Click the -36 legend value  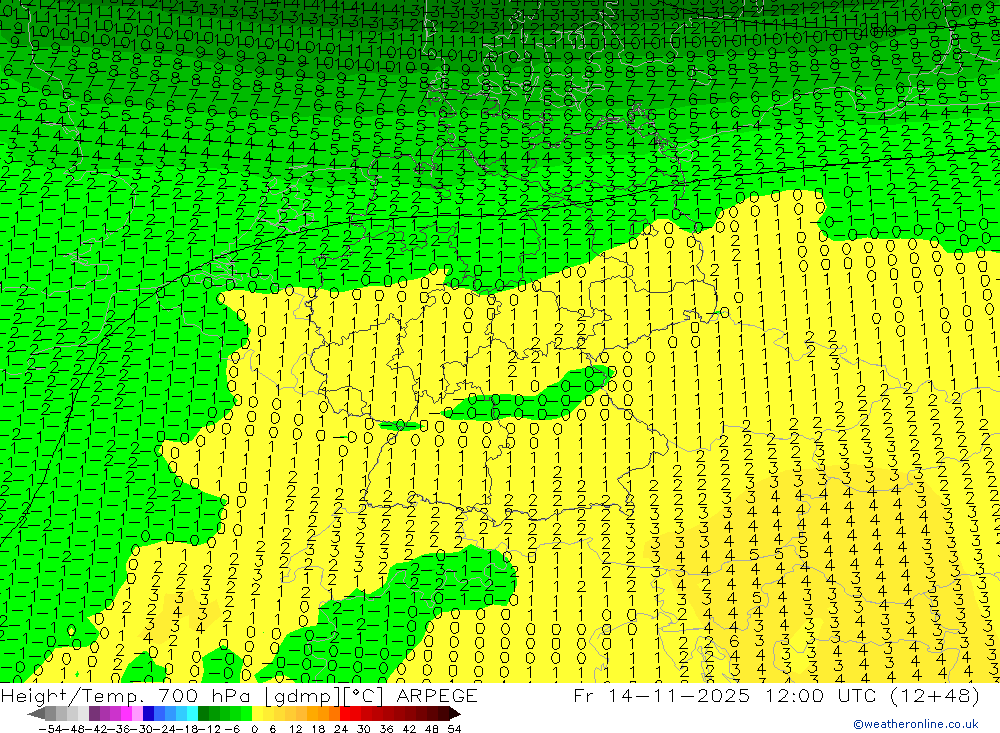[118, 729]
